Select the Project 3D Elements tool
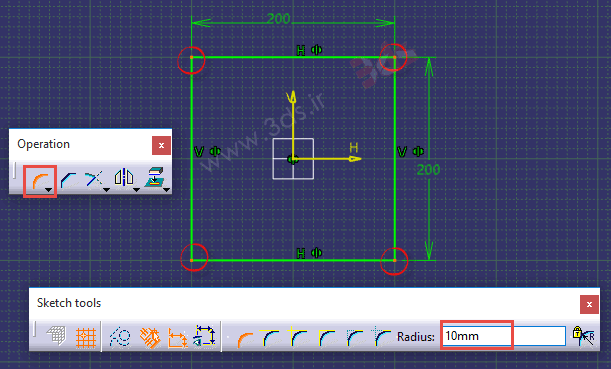611x369 pixels. point(154,178)
